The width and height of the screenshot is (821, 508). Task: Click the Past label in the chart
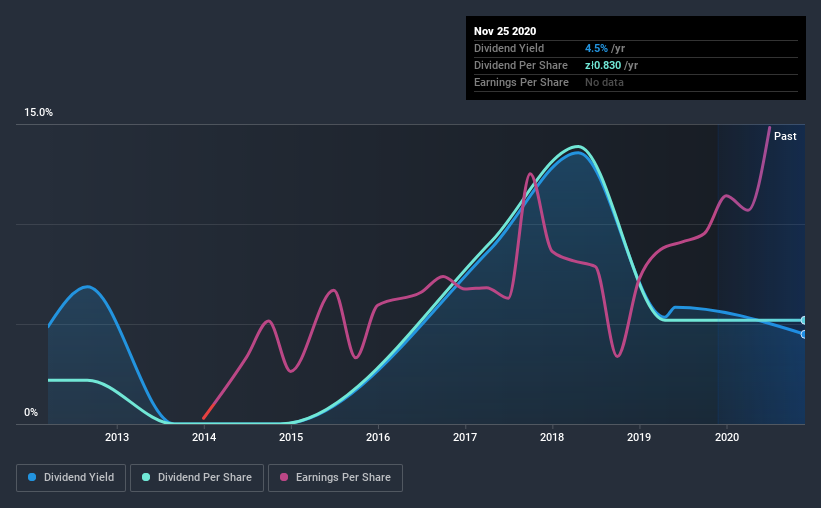point(785,136)
